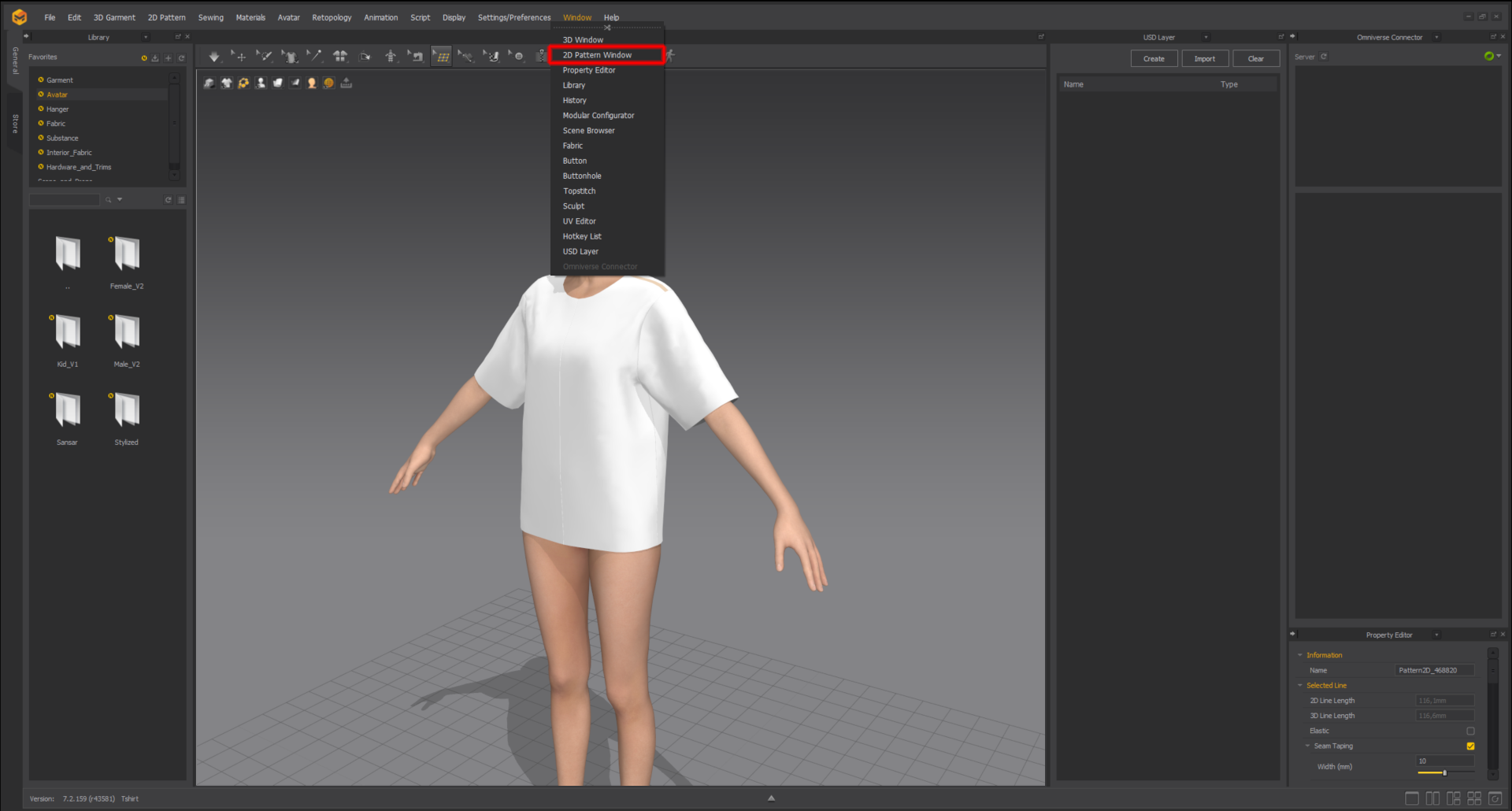The image size is (1512, 811).
Task: Click the tape measure icon in the render row
Action: (346, 83)
